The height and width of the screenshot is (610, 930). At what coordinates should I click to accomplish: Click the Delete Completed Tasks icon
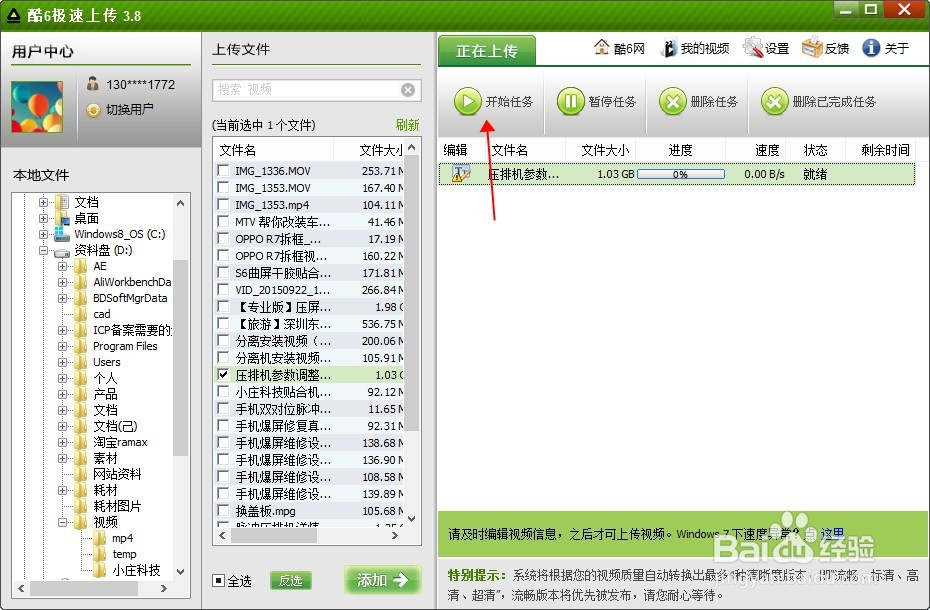tap(775, 101)
